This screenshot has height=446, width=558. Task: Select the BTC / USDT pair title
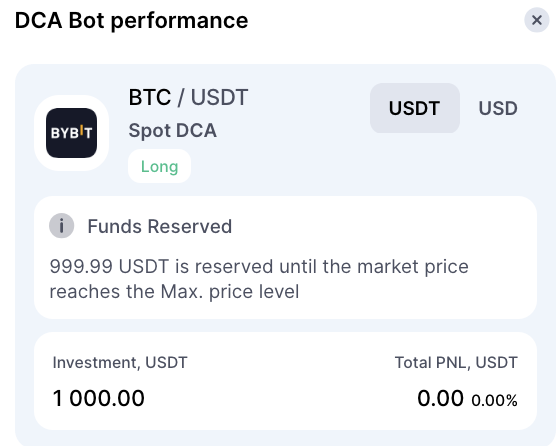188,97
